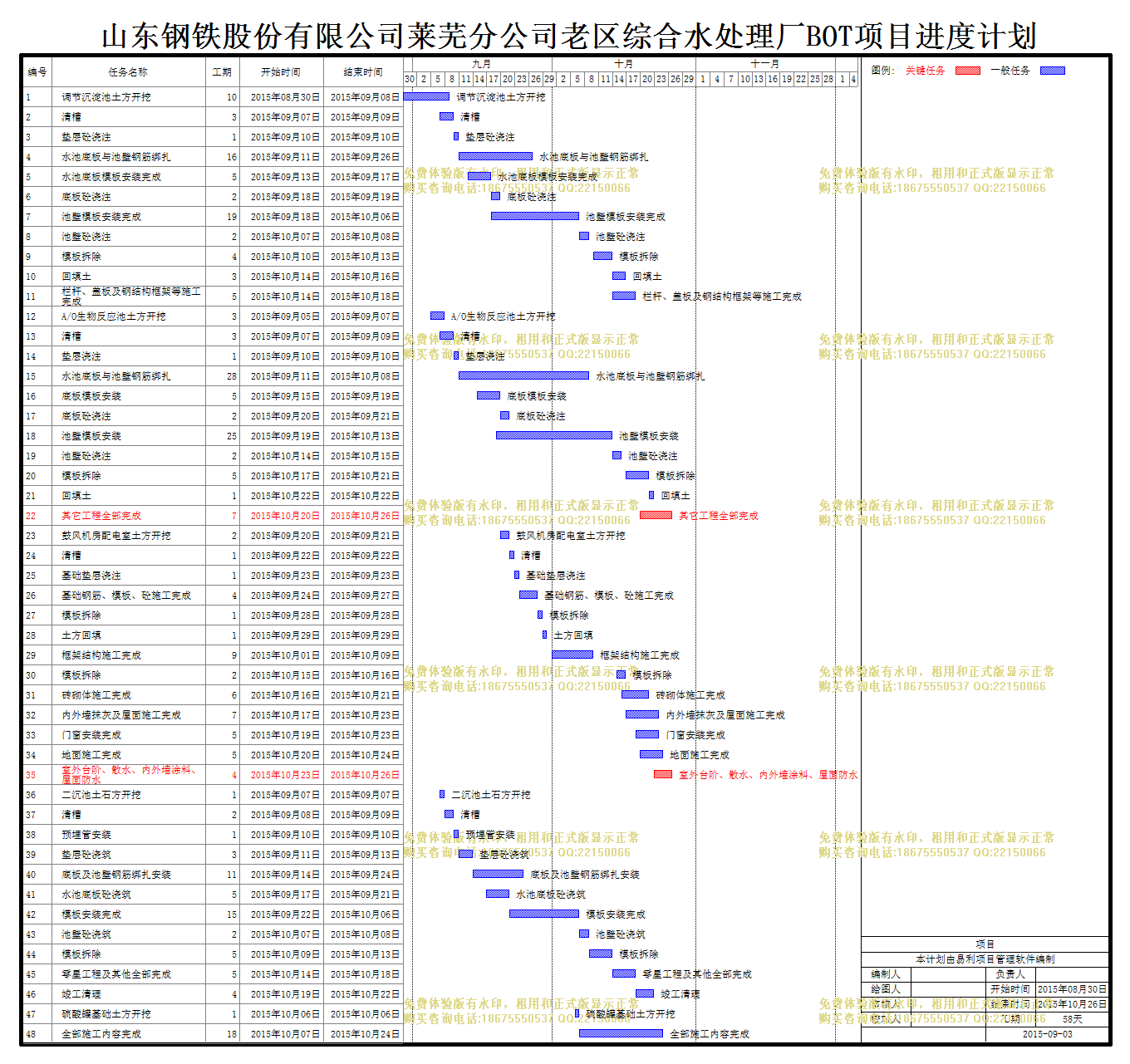The height and width of the screenshot is (1064, 1130).
Task: Click red task name 其它工程全部完成 in table row 22
Action: click(101, 516)
